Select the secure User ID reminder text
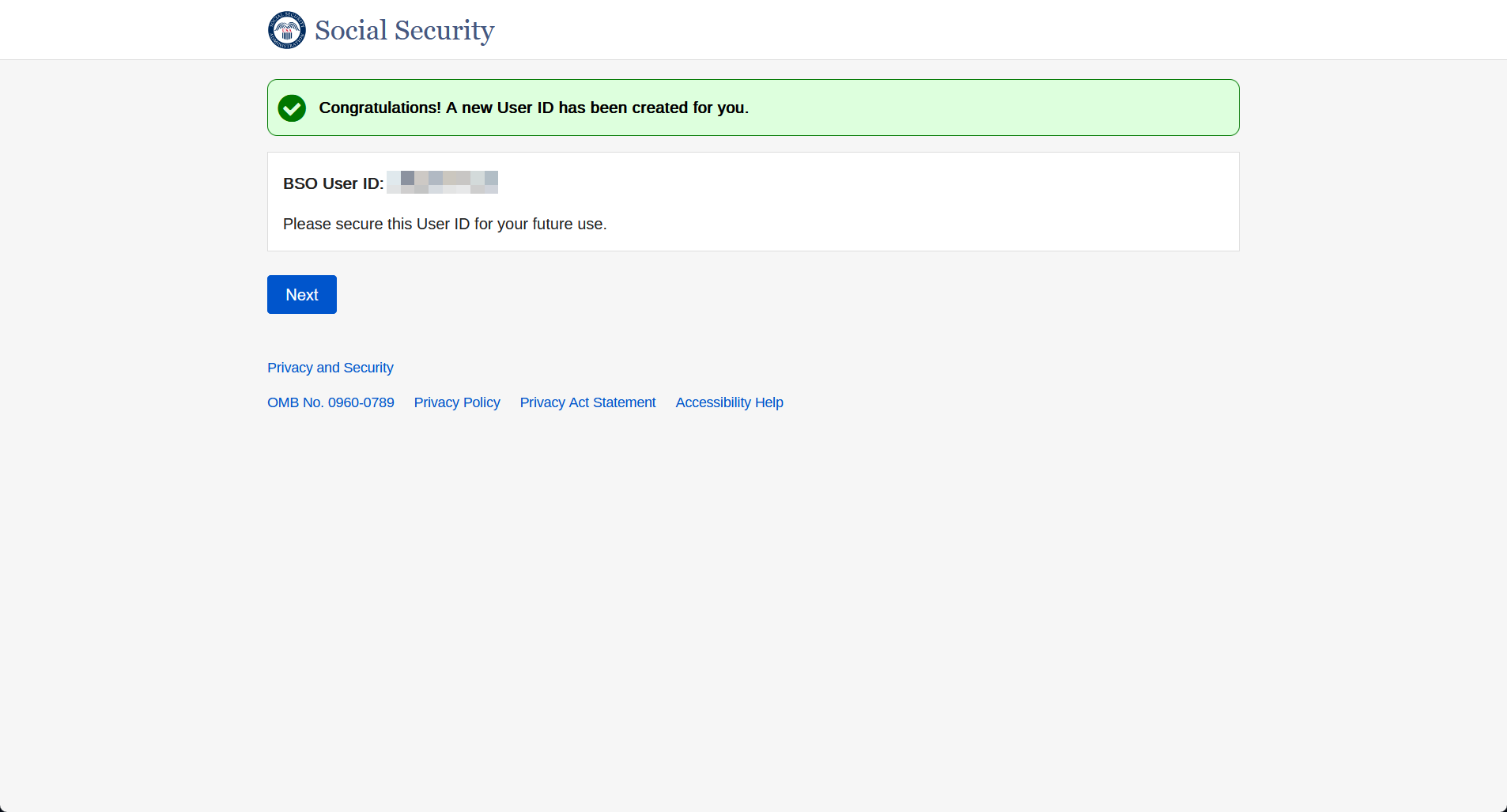Viewport: 1507px width, 812px height. tap(444, 224)
